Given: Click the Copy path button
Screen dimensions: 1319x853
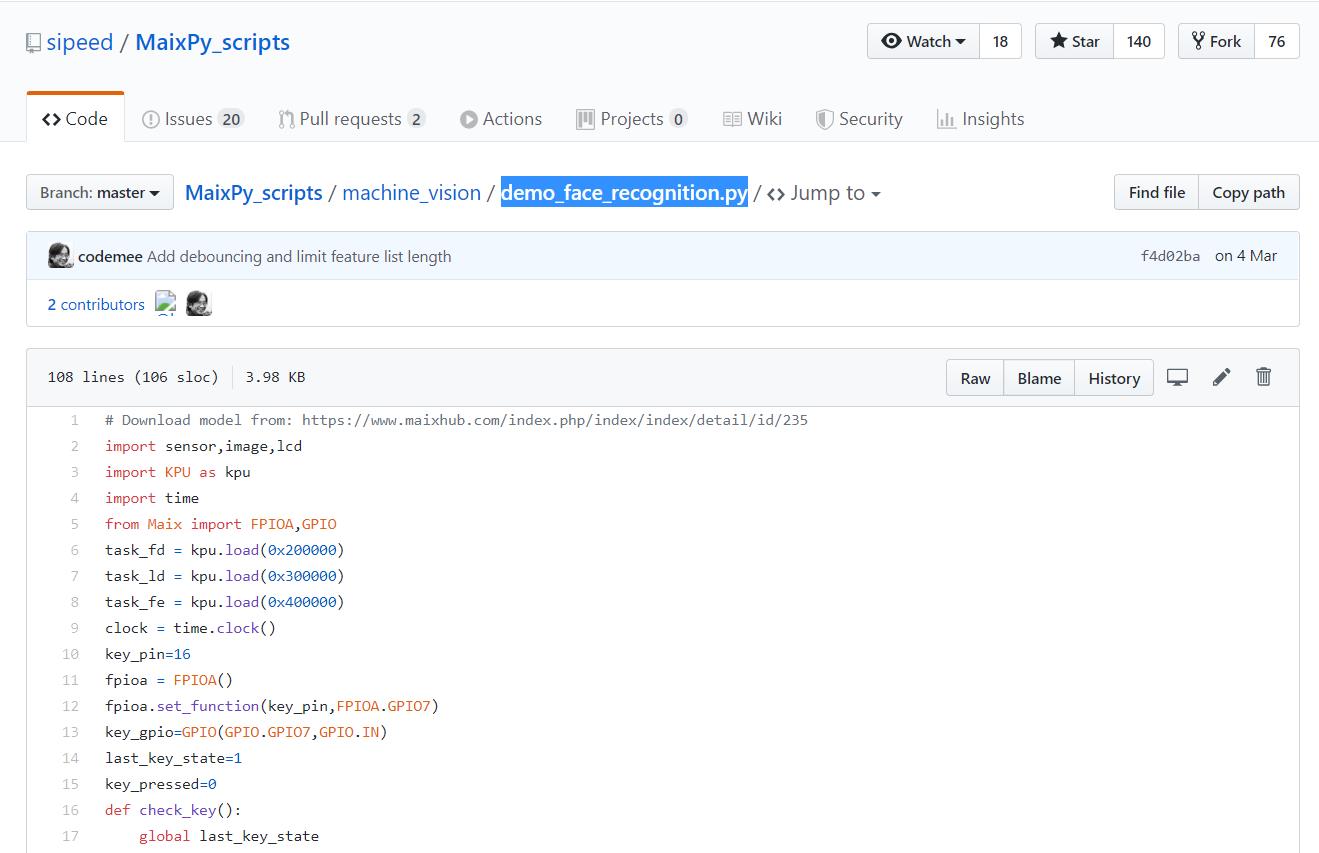Looking at the screenshot, I should pos(1249,192).
